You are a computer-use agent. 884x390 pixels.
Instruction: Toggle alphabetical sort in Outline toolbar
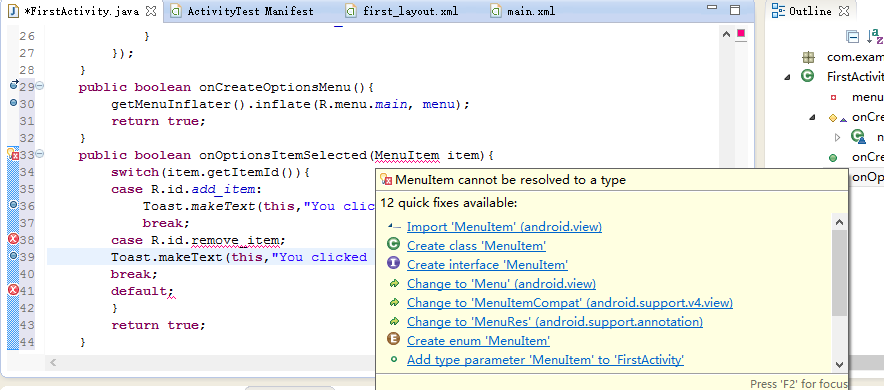point(876,37)
